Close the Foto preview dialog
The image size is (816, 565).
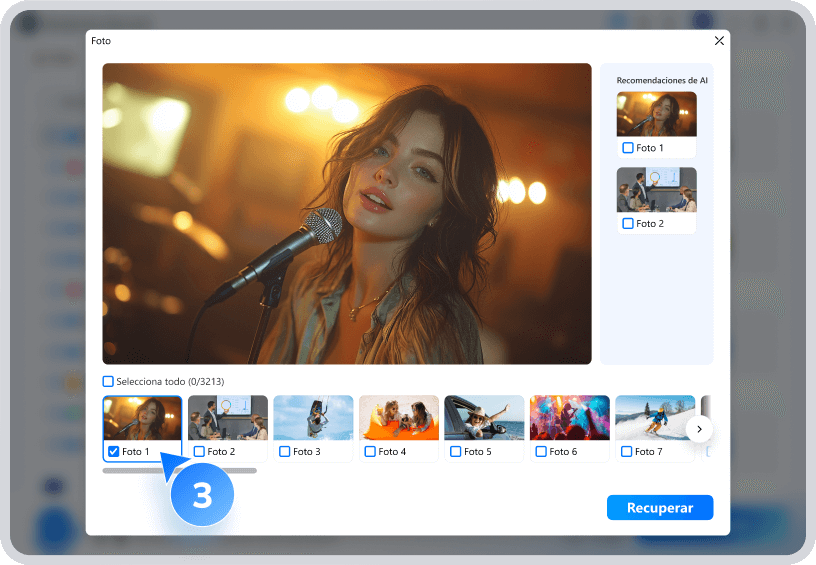tap(719, 41)
